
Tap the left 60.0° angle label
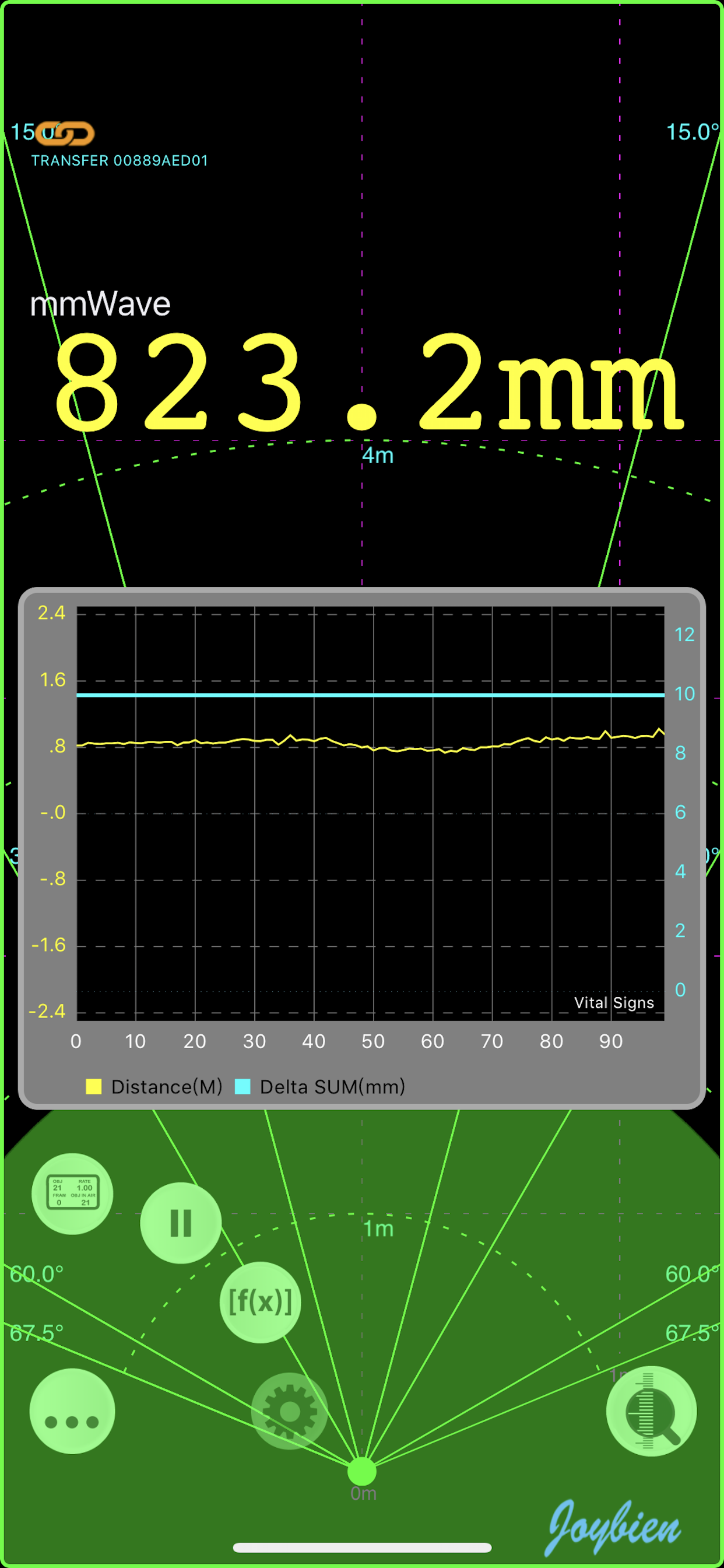tap(37, 1273)
